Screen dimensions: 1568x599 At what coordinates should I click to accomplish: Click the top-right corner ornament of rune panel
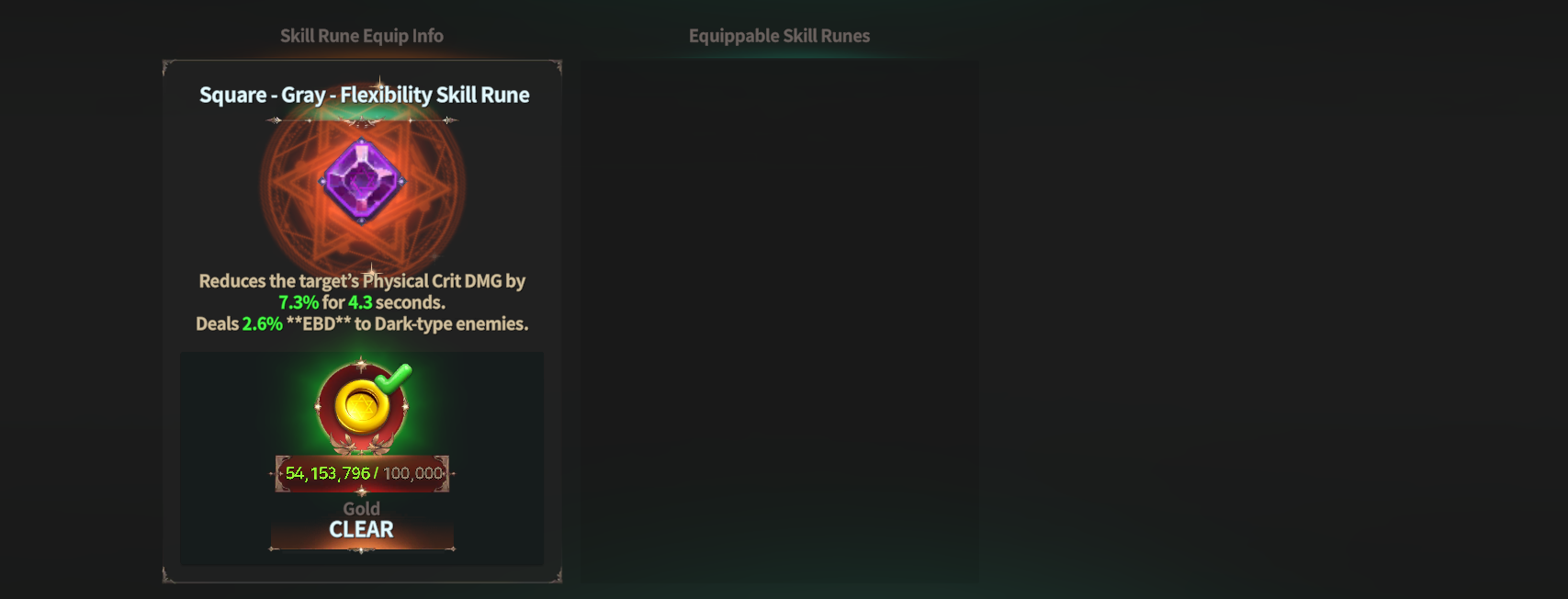coord(556,66)
